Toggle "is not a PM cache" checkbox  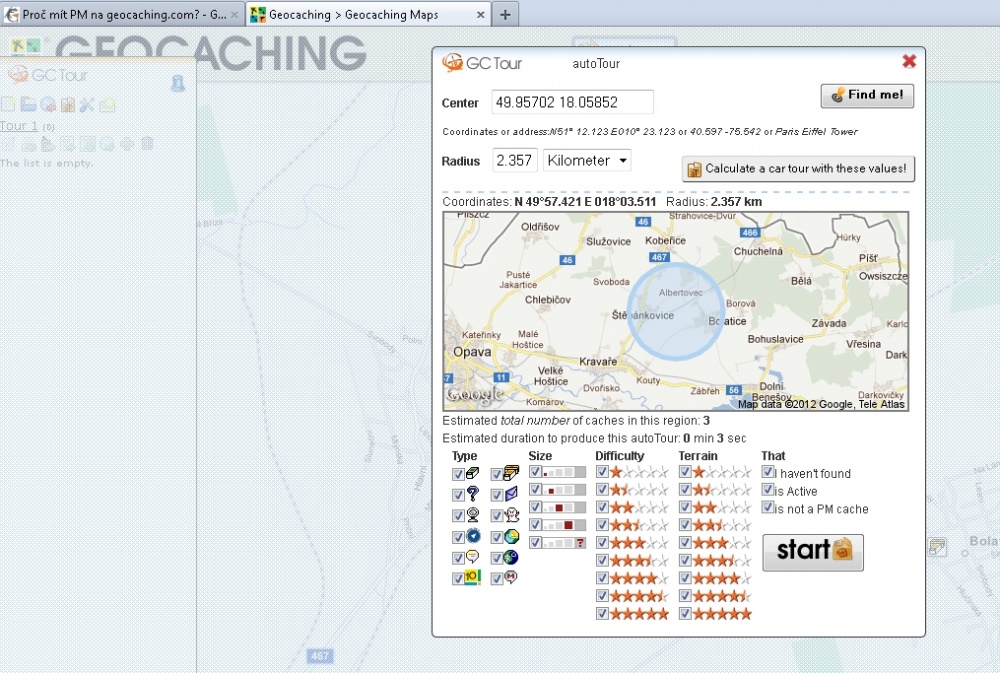(x=768, y=508)
